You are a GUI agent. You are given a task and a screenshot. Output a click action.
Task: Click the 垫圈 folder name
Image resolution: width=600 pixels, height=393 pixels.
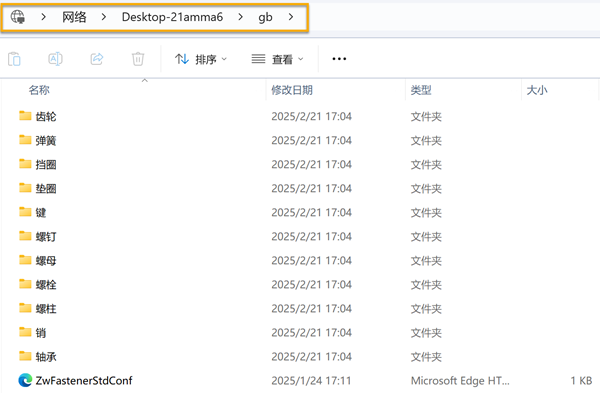pyautogui.click(x=46, y=189)
